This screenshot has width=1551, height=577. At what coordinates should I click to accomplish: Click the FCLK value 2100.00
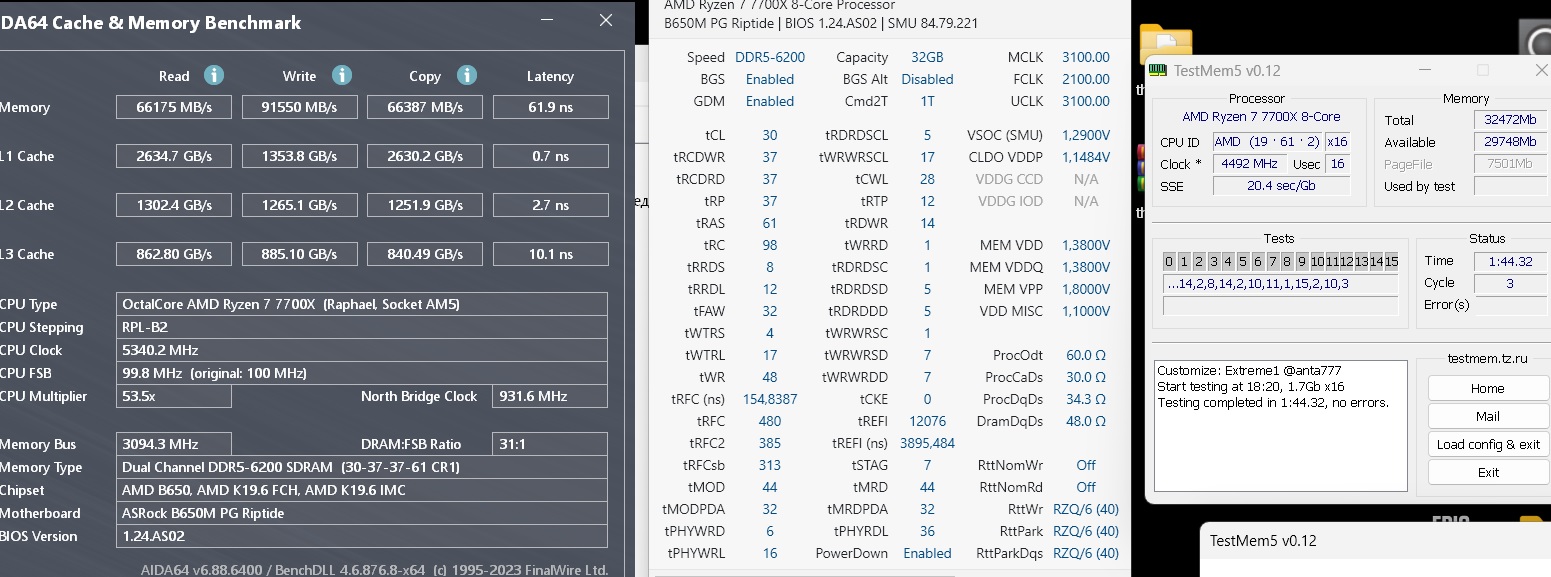pos(1086,79)
